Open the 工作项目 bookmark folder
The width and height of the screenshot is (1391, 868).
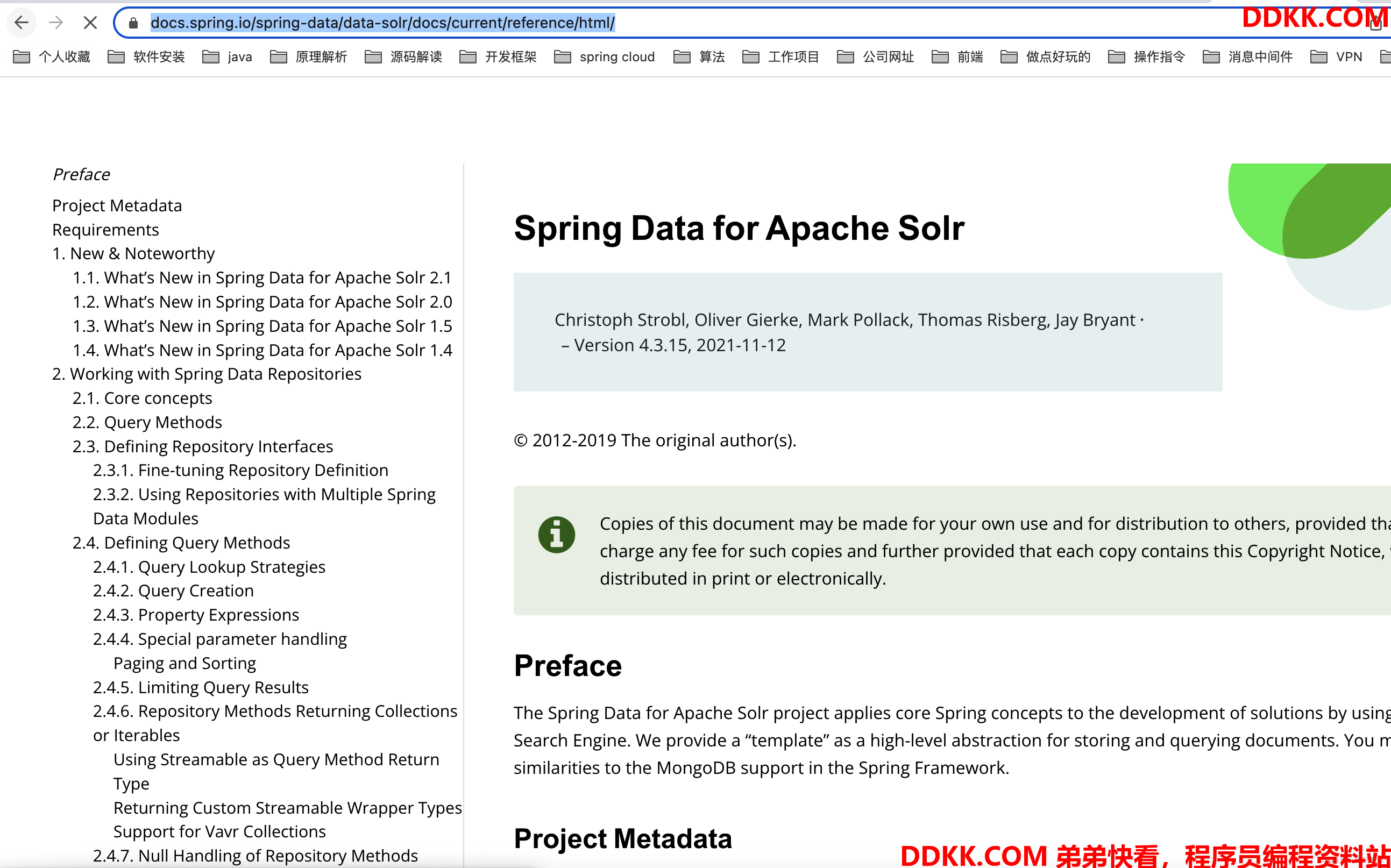point(780,57)
